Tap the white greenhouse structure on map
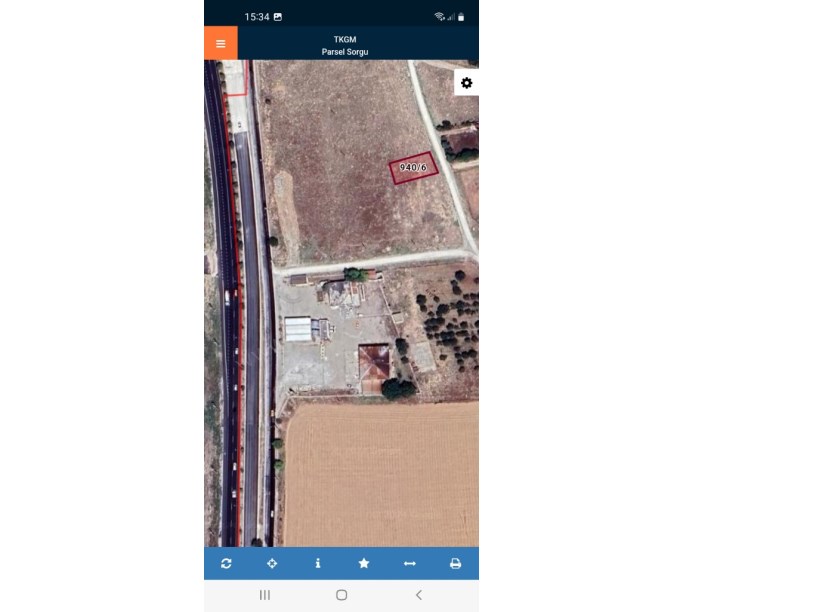Screen dimensions: 816x612 point(298,329)
